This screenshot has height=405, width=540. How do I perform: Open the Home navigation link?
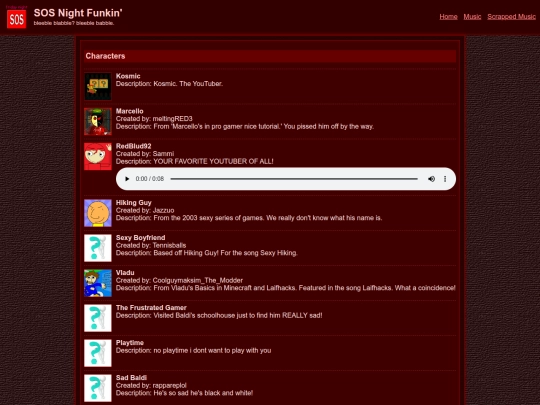448,17
